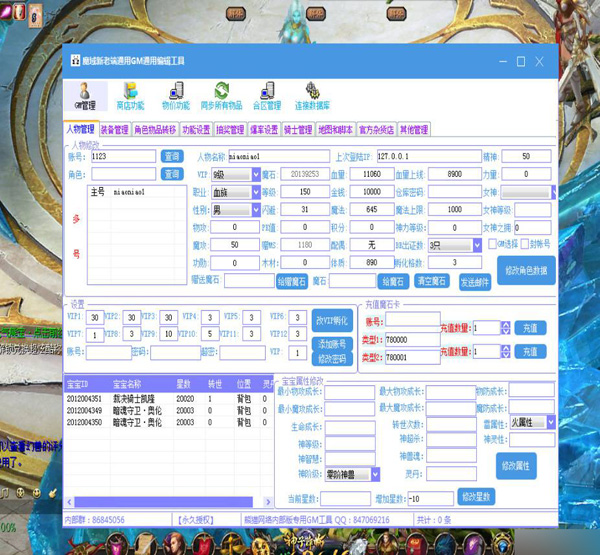Switch to the 骑士管理 tab
Image resolution: width=600 pixels, height=555 pixels.
click(298, 130)
